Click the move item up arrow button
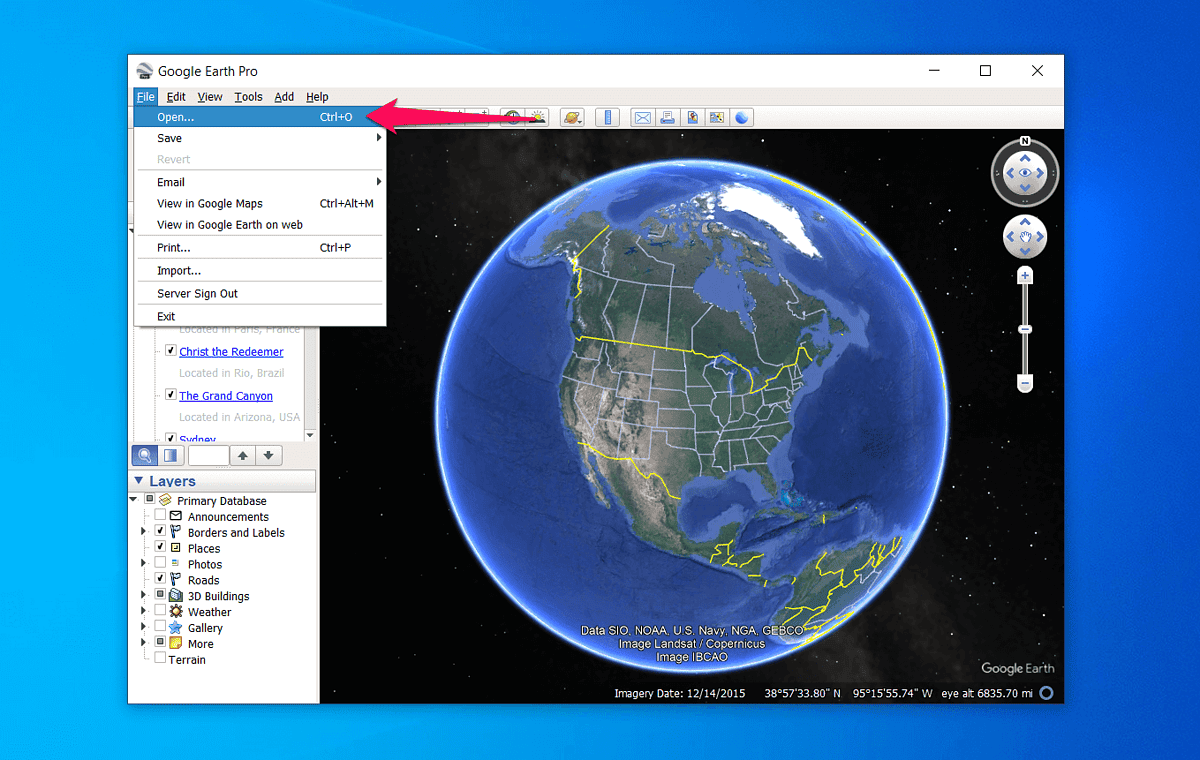The height and width of the screenshot is (760, 1200). [242, 456]
